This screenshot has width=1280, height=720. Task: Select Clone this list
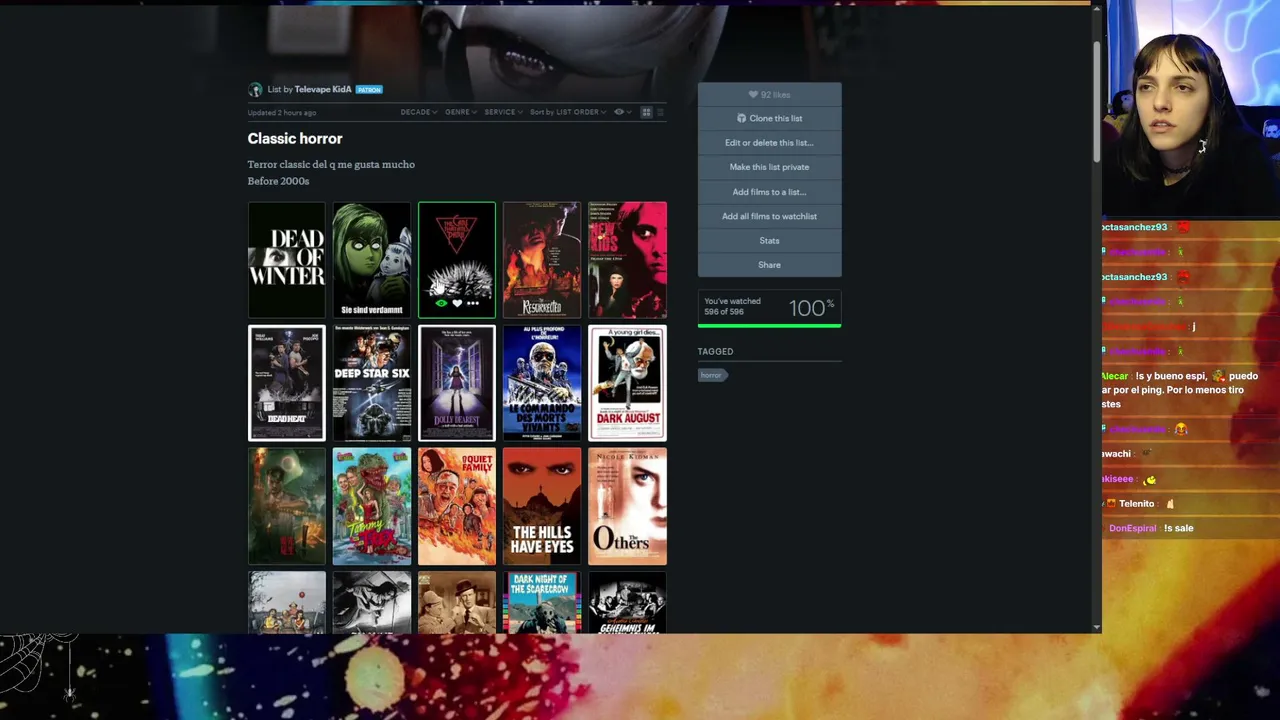(769, 118)
